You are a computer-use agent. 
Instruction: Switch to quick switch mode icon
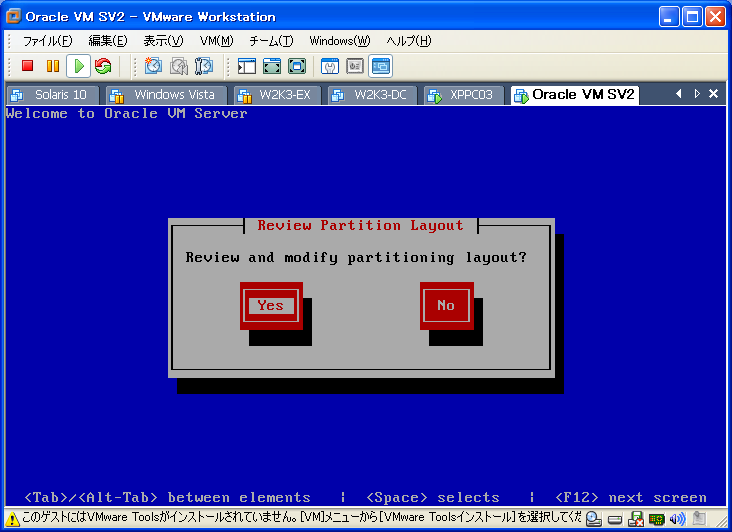coord(272,66)
